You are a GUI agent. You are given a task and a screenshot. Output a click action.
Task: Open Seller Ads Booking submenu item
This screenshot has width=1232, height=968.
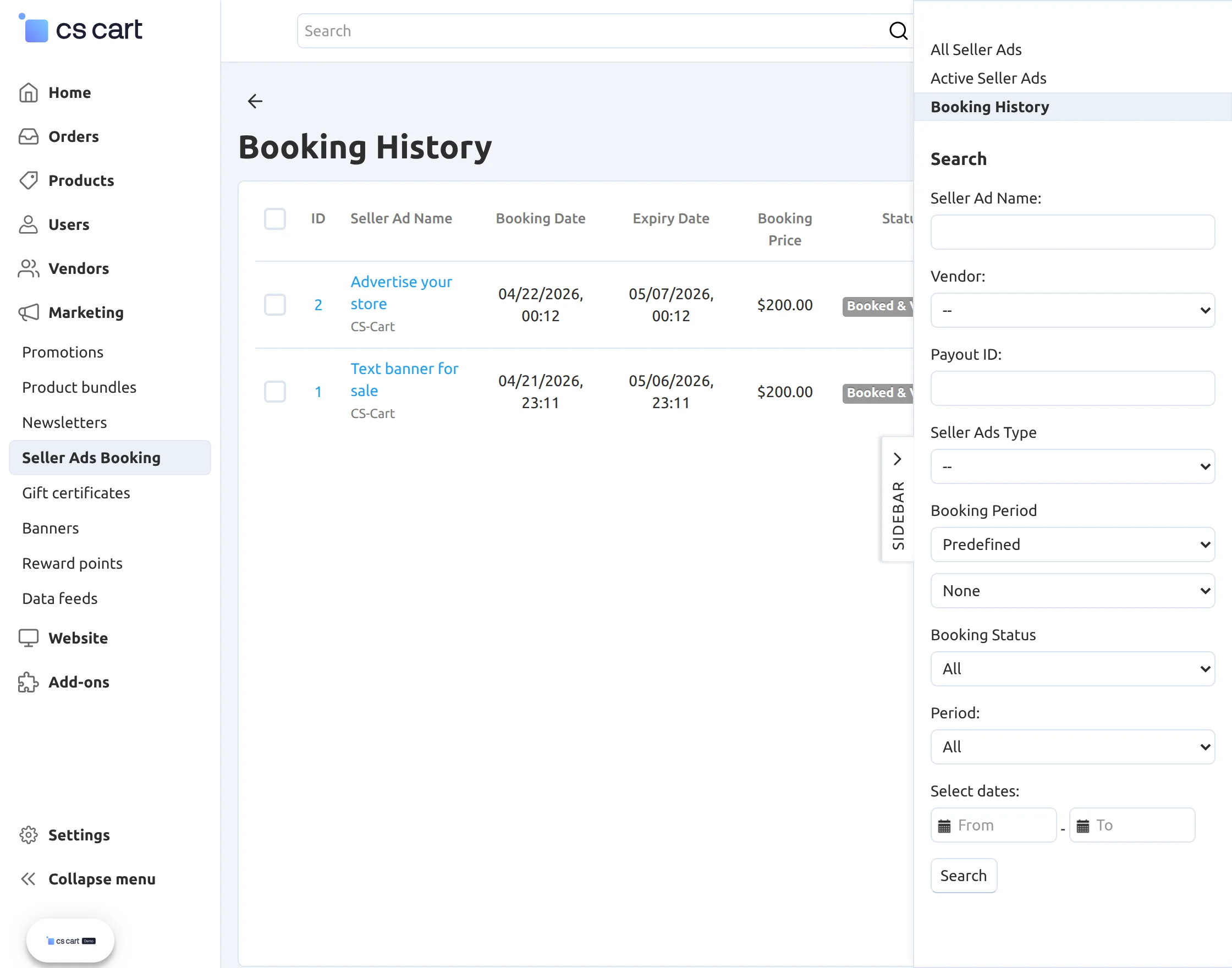110,458
